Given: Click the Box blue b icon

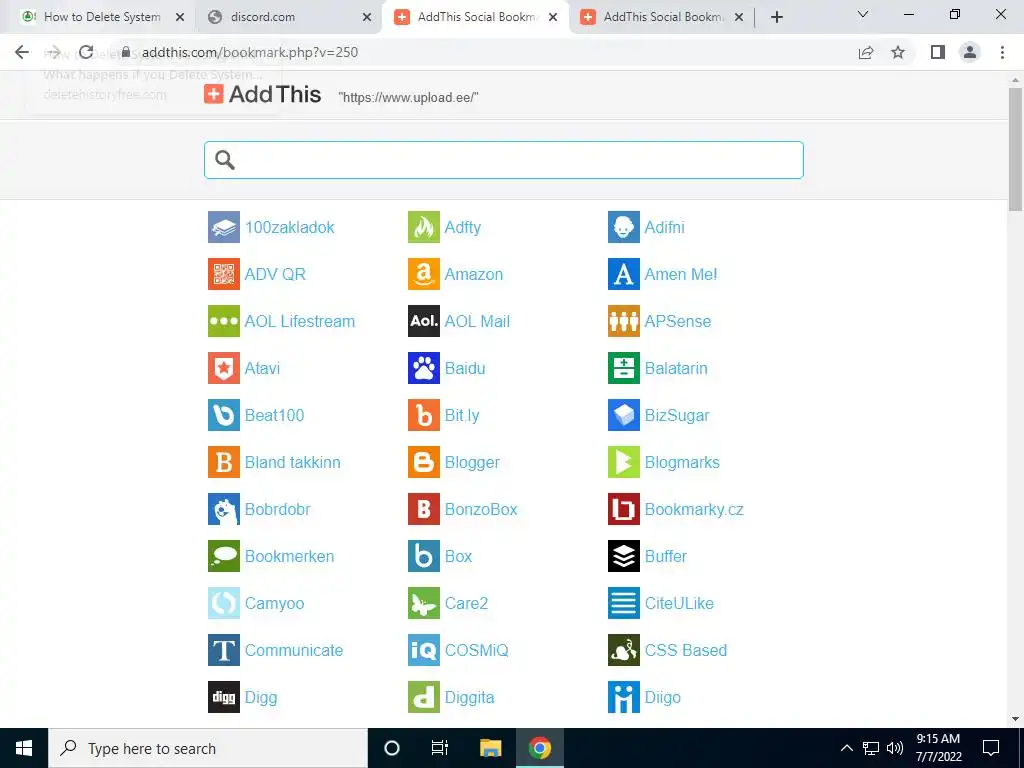Looking at the screenshot, I should 423,556.
